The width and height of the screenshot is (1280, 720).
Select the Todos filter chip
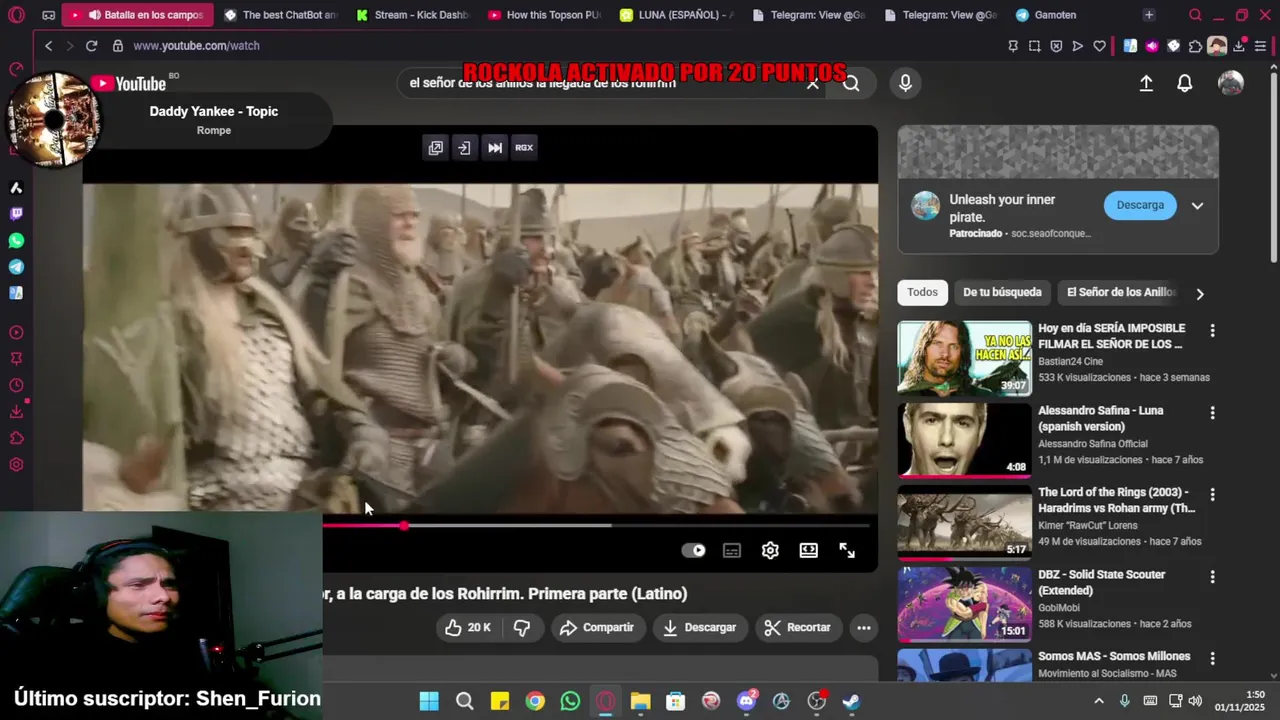[922, 292]
